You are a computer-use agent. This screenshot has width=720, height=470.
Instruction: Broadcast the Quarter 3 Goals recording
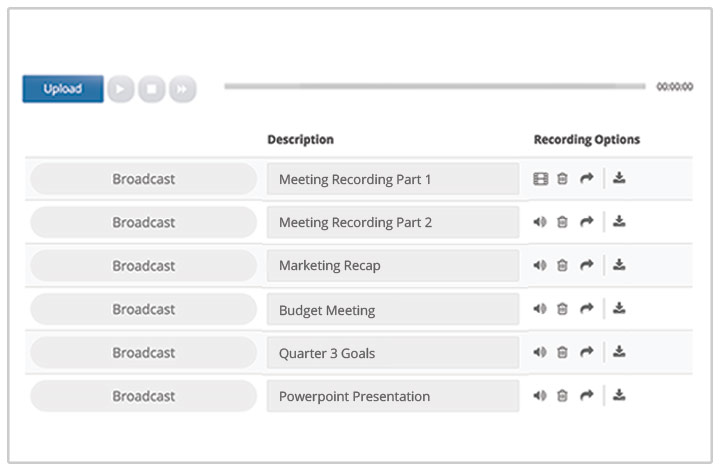144,352
